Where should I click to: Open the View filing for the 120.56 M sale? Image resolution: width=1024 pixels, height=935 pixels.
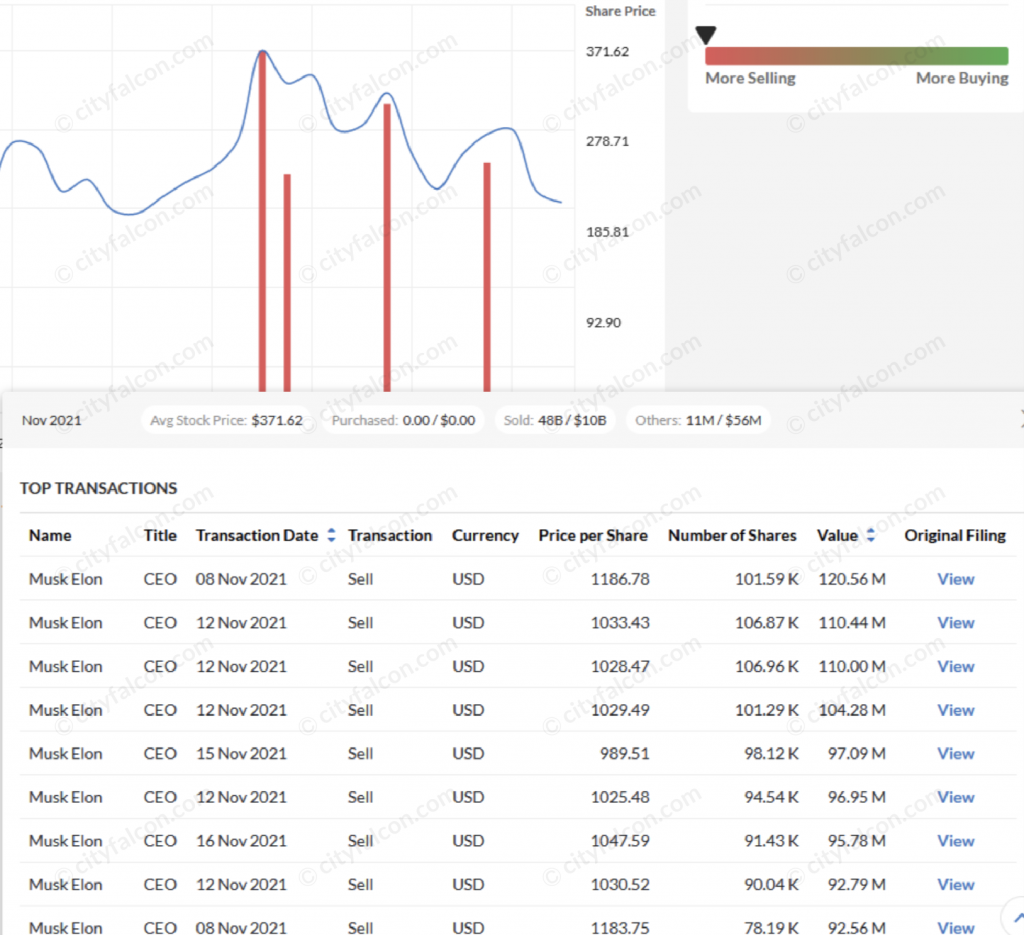pos(955,579)
